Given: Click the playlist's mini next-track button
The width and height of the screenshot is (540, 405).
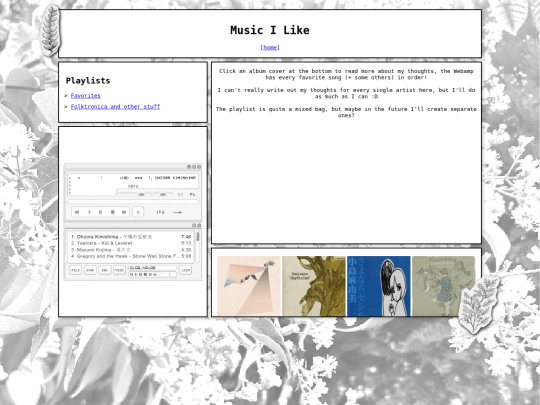Looking at the screenshot, I should (150, 274).
